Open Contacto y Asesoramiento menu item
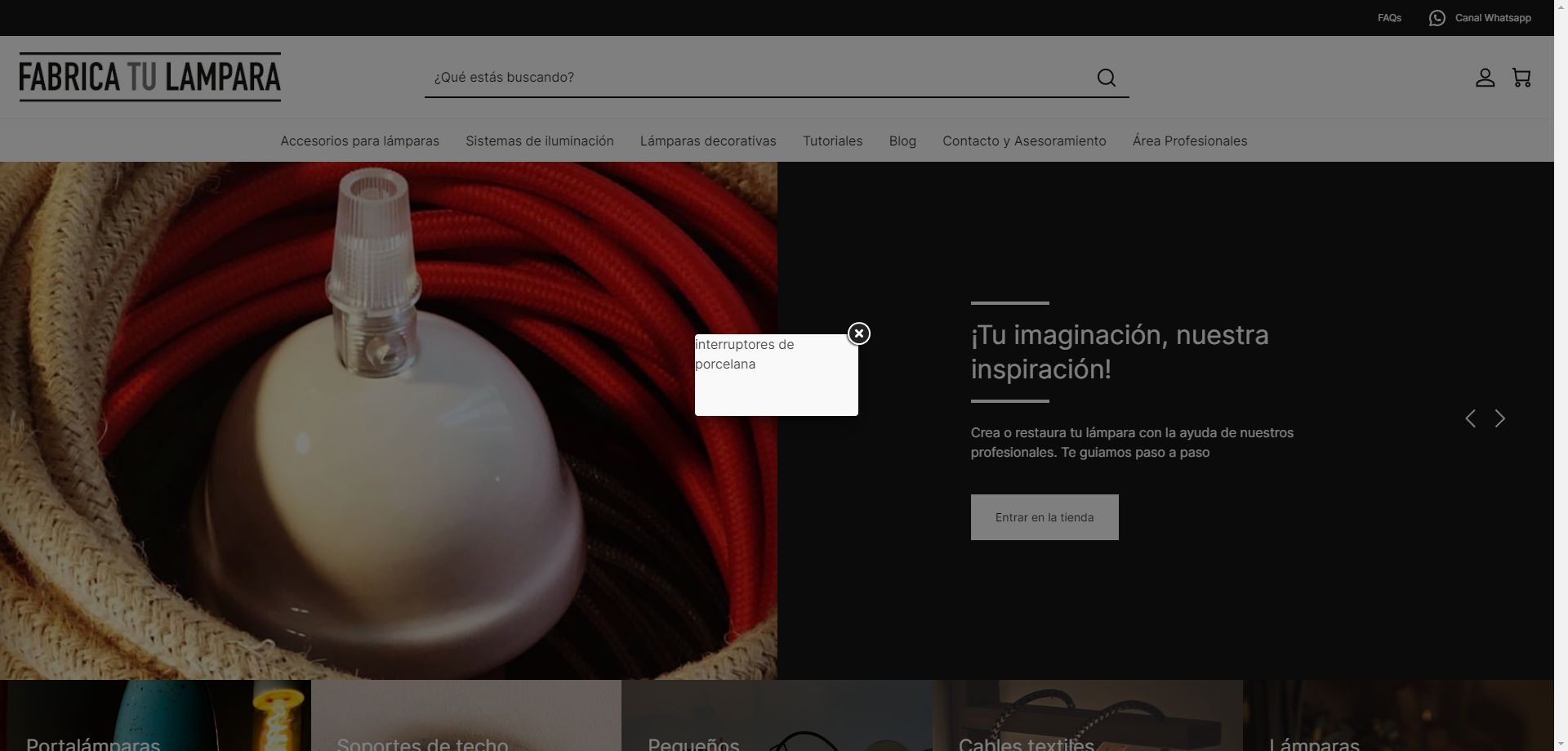The width and height of the screenshot is (1568, 751). point(1024,141)
